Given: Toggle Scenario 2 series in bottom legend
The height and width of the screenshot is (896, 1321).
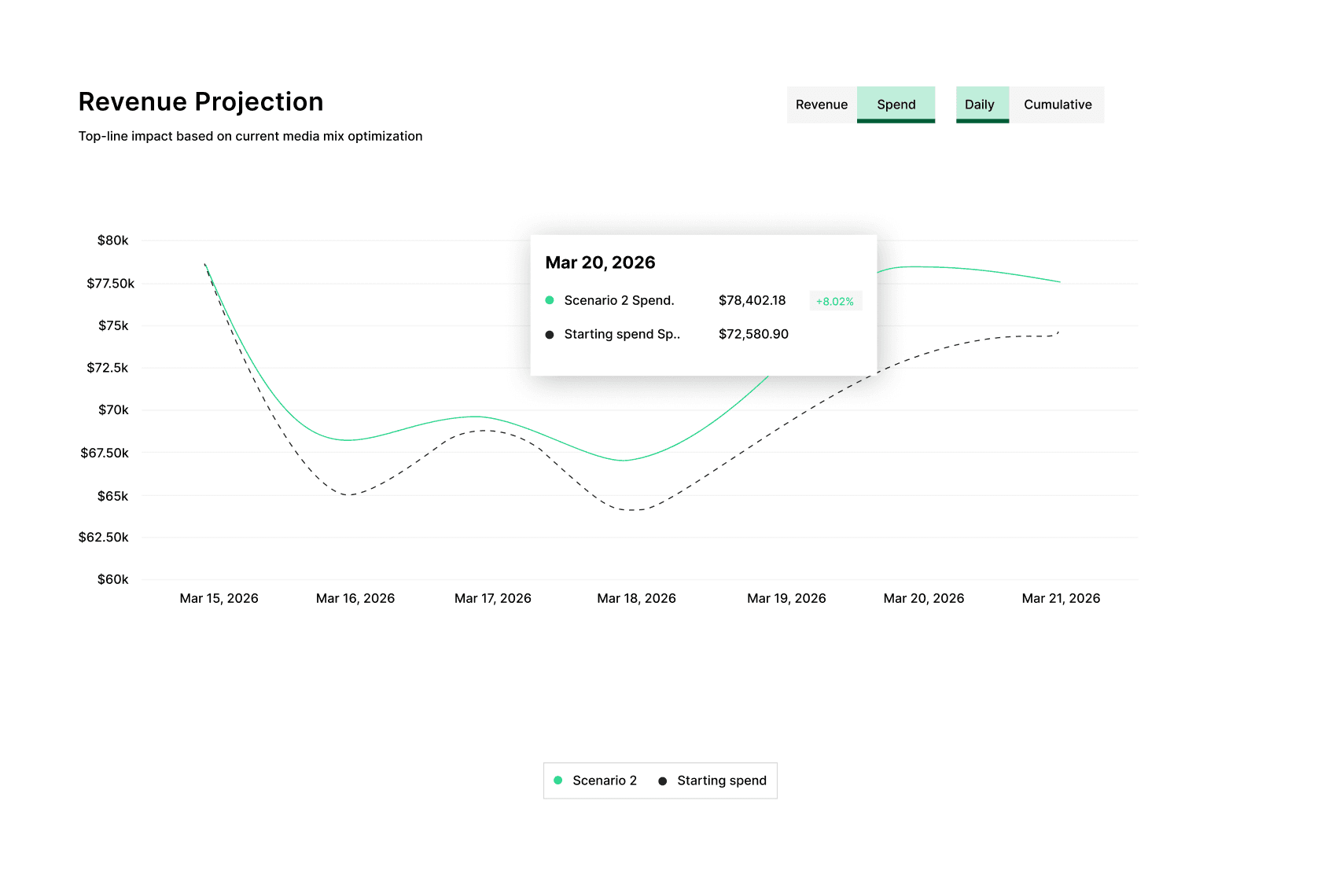Looking at the screenshot, I should pyautogui.click(x=604, y=780).
